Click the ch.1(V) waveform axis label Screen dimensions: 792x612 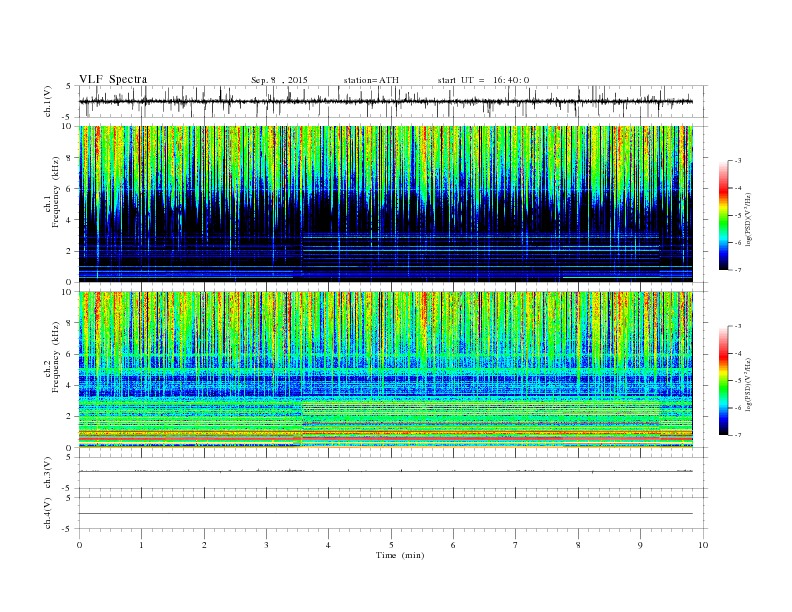tap(48, 101)
